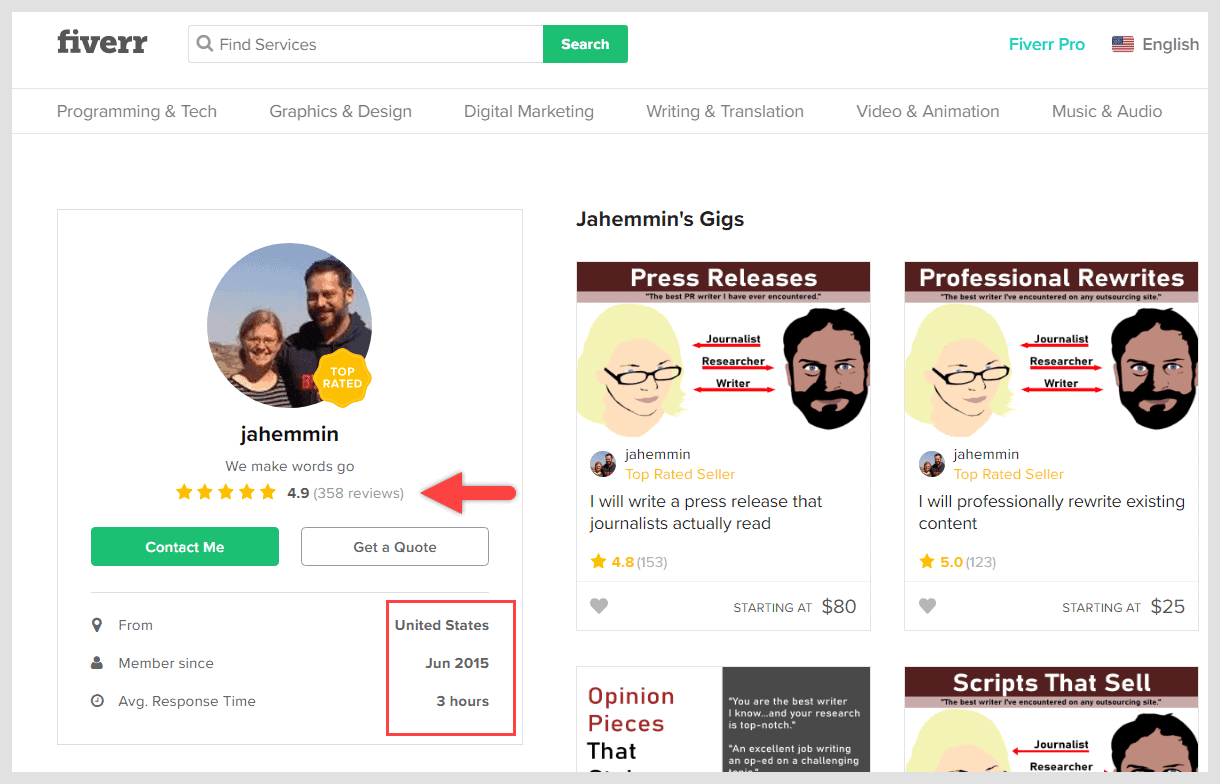Open the Programming & Tech category
This screenshot has height=784, width=1220.
pos(137,111)
